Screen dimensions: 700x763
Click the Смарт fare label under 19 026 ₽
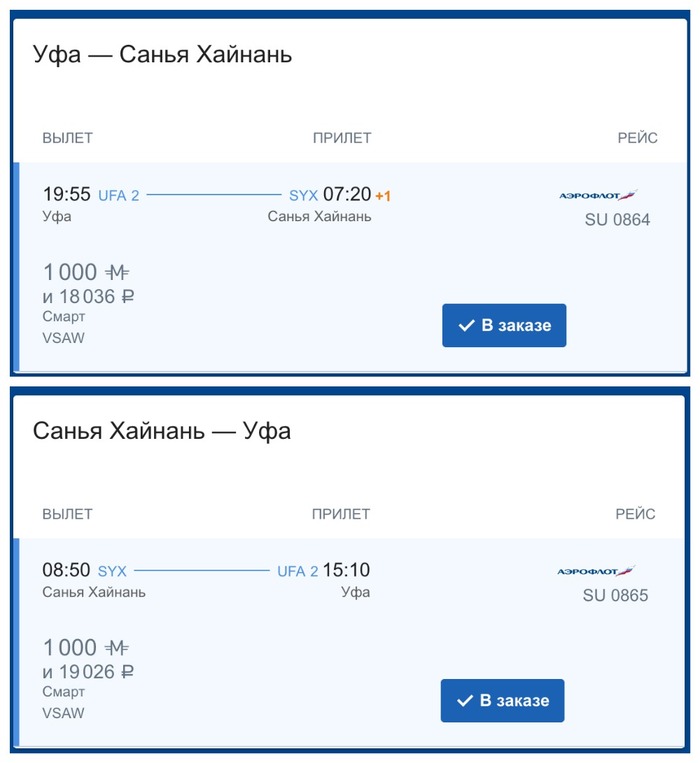point(64,692)
